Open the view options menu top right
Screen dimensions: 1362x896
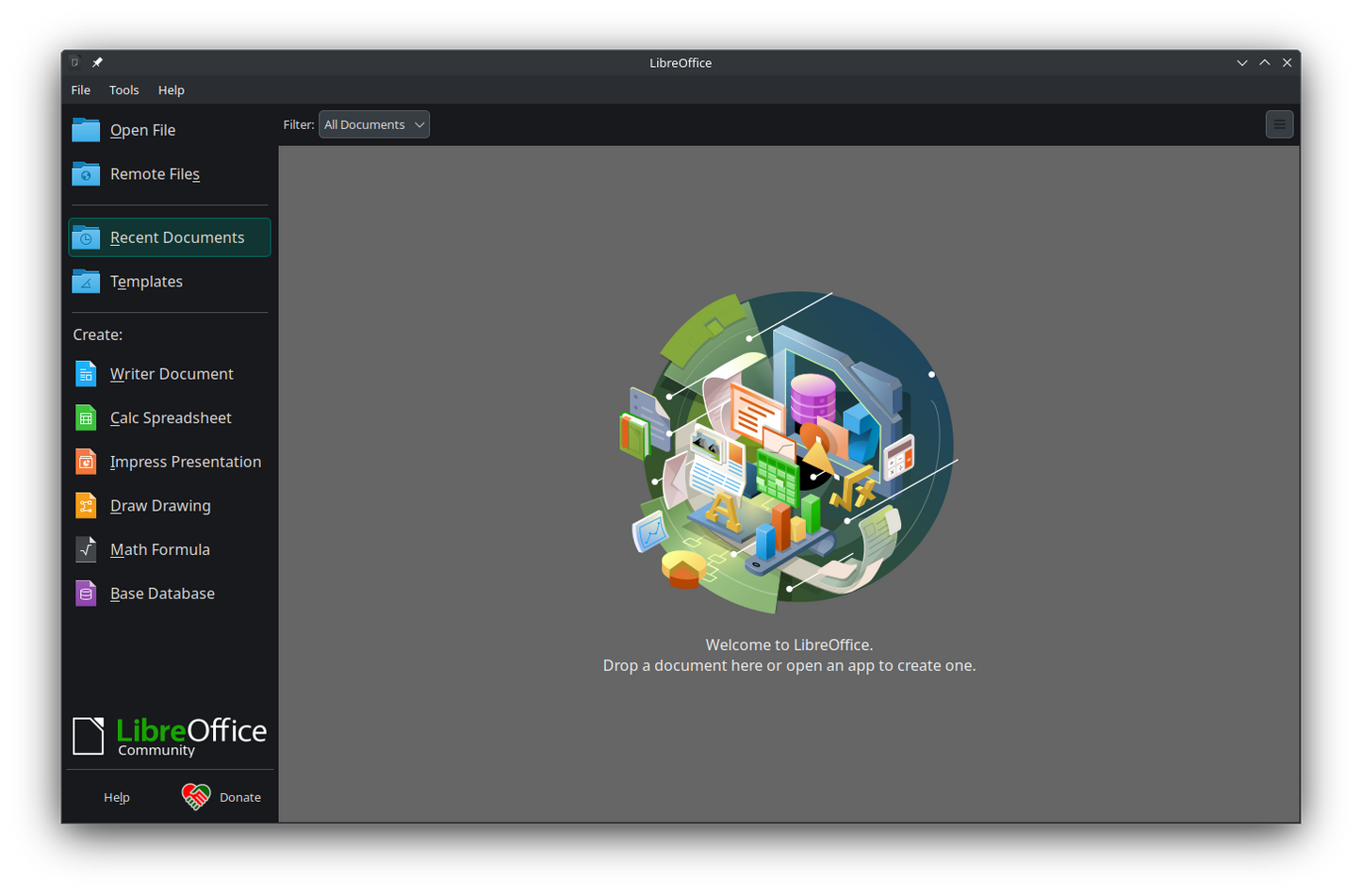[1279, 123]
